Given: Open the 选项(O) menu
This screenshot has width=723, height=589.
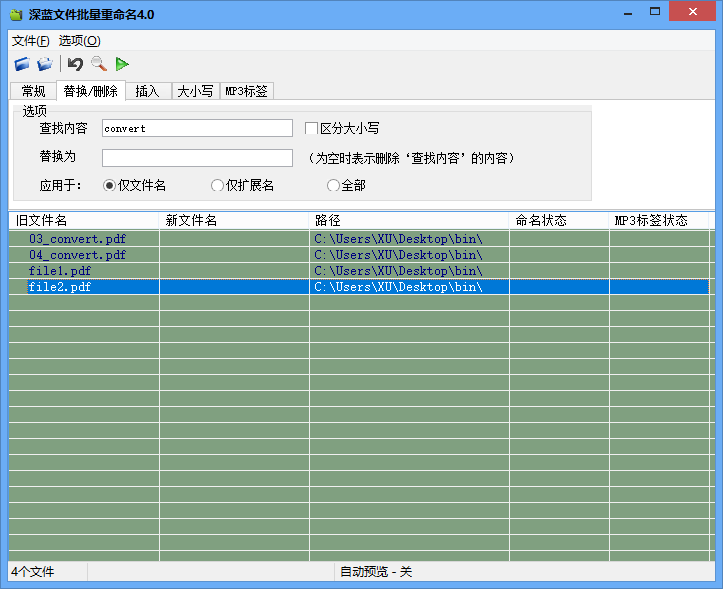Looking at the screenshot, I should [79, 41].
